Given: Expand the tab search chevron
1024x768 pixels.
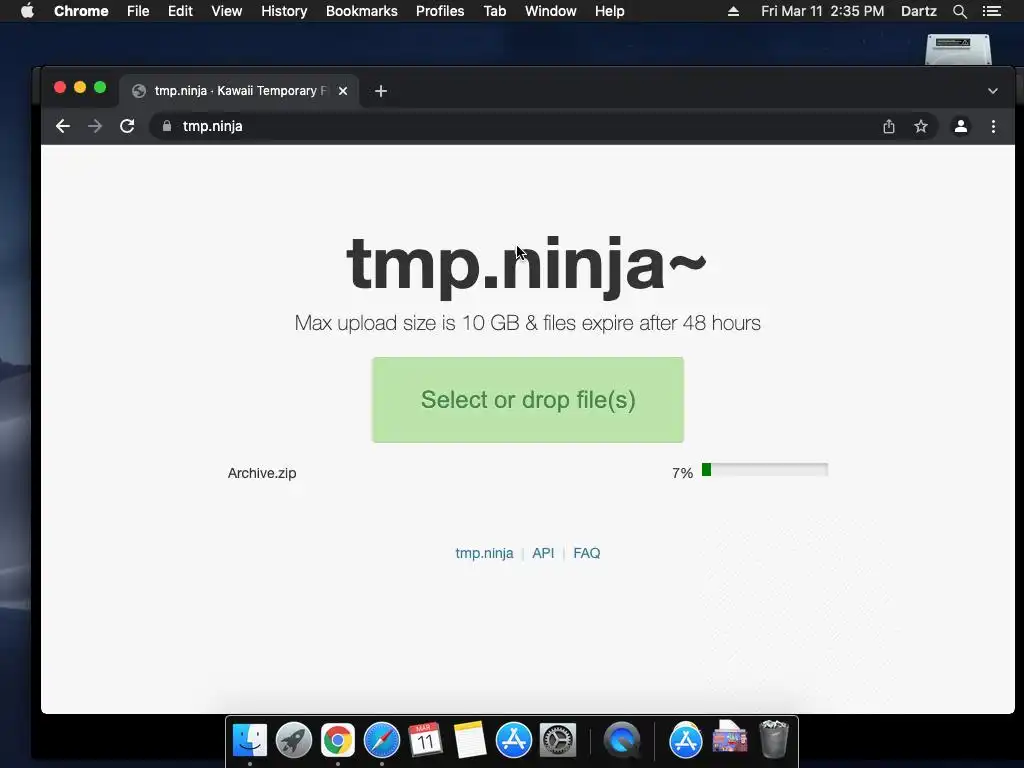Looking at the screenshot, I should (993, 91).
